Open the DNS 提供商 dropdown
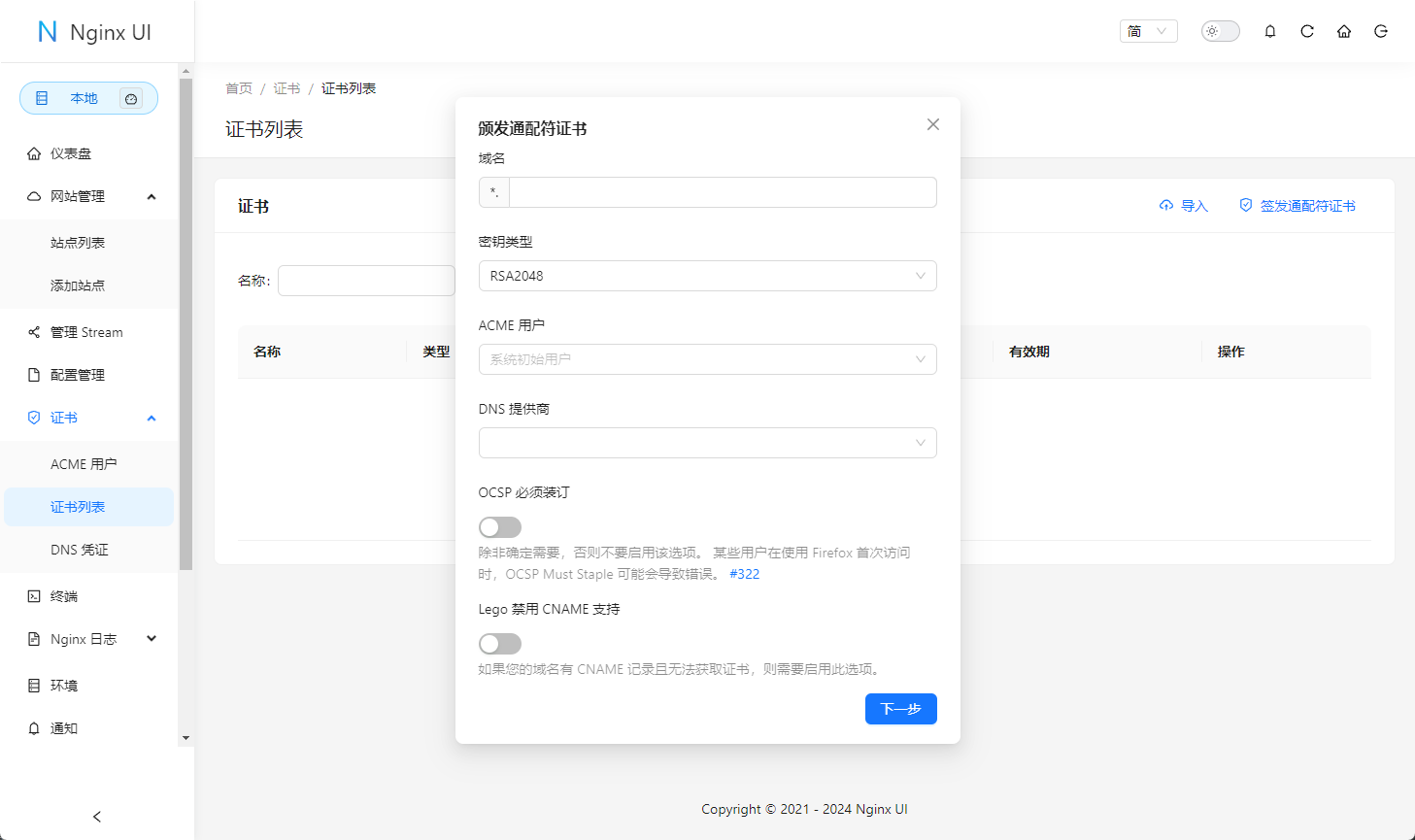The height and width of the screenshot is (840, 1415). click(707, 443)
